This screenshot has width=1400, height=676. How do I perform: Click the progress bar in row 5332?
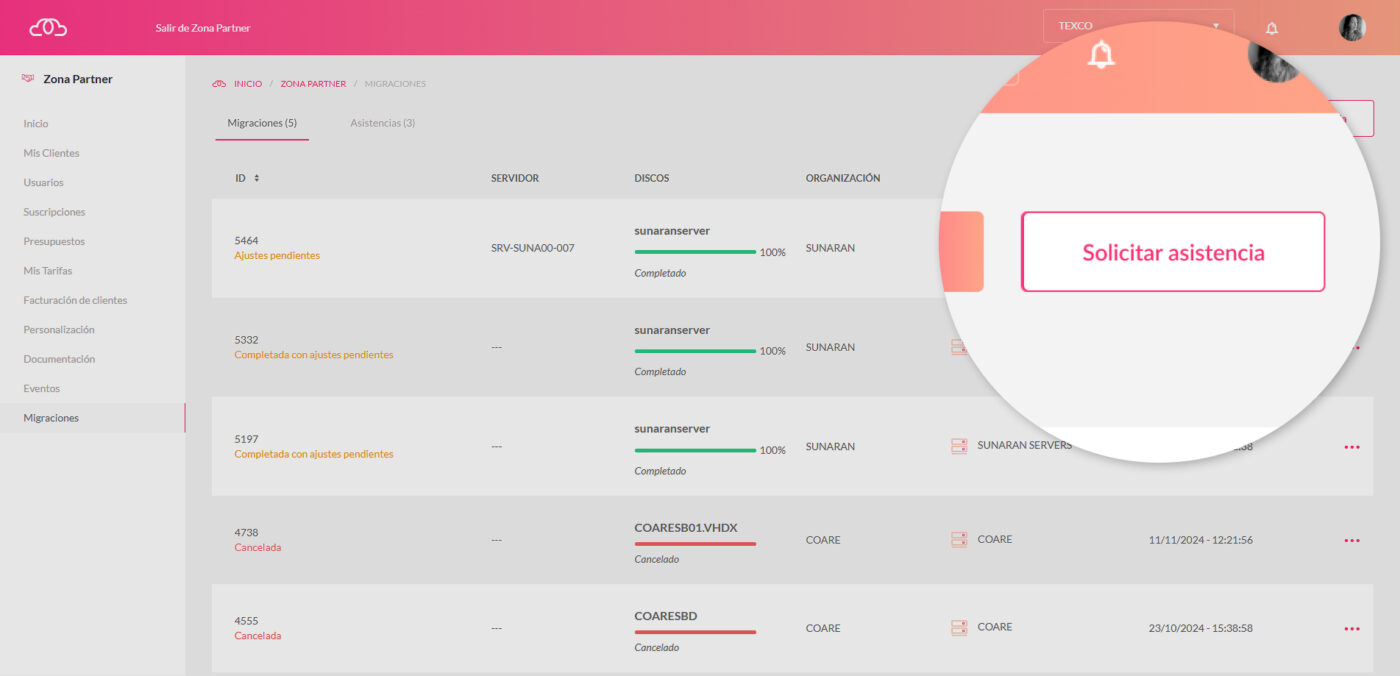[x=695, y=351]
